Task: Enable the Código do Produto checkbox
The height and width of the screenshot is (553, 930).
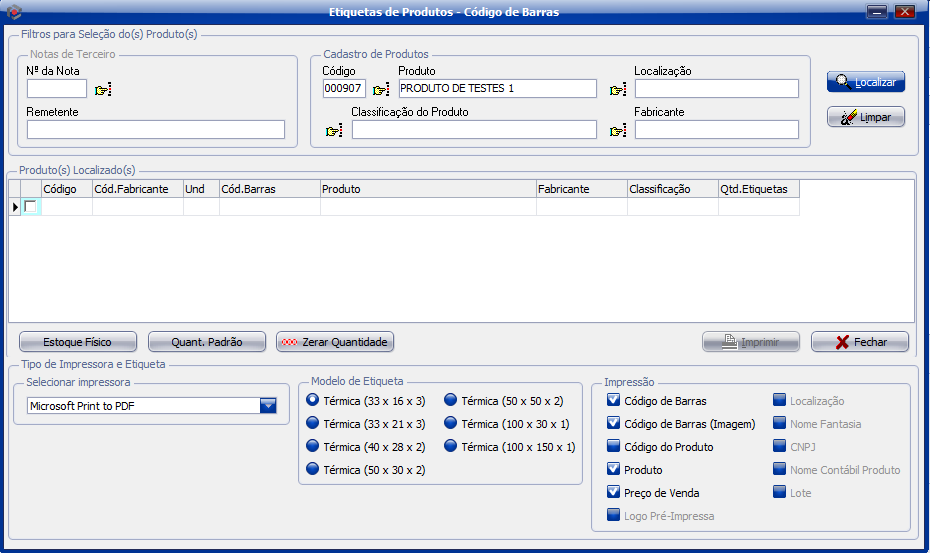Action: point(614,447)
